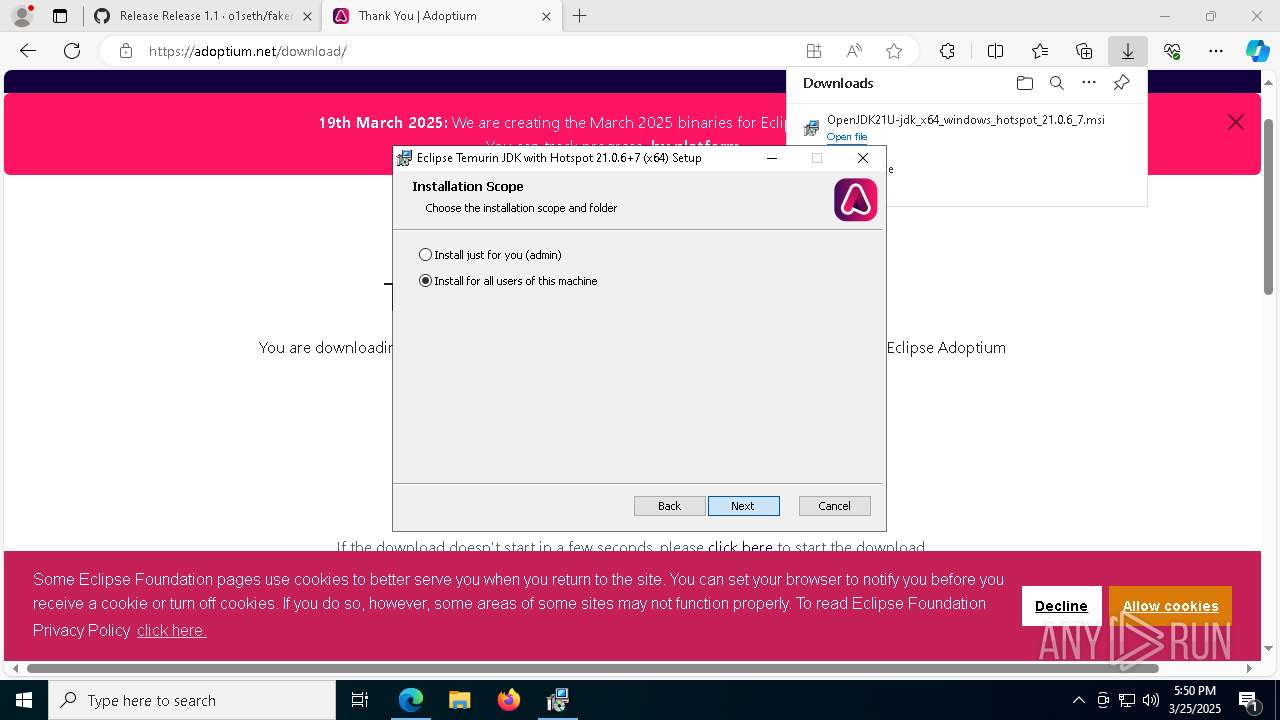
Task: Click Open file for the downloaded MSI
Action: (x=847, y=137)
